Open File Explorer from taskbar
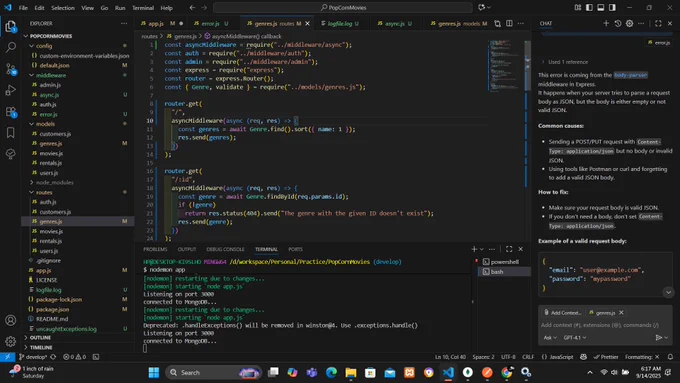 [x=350, y=373]
